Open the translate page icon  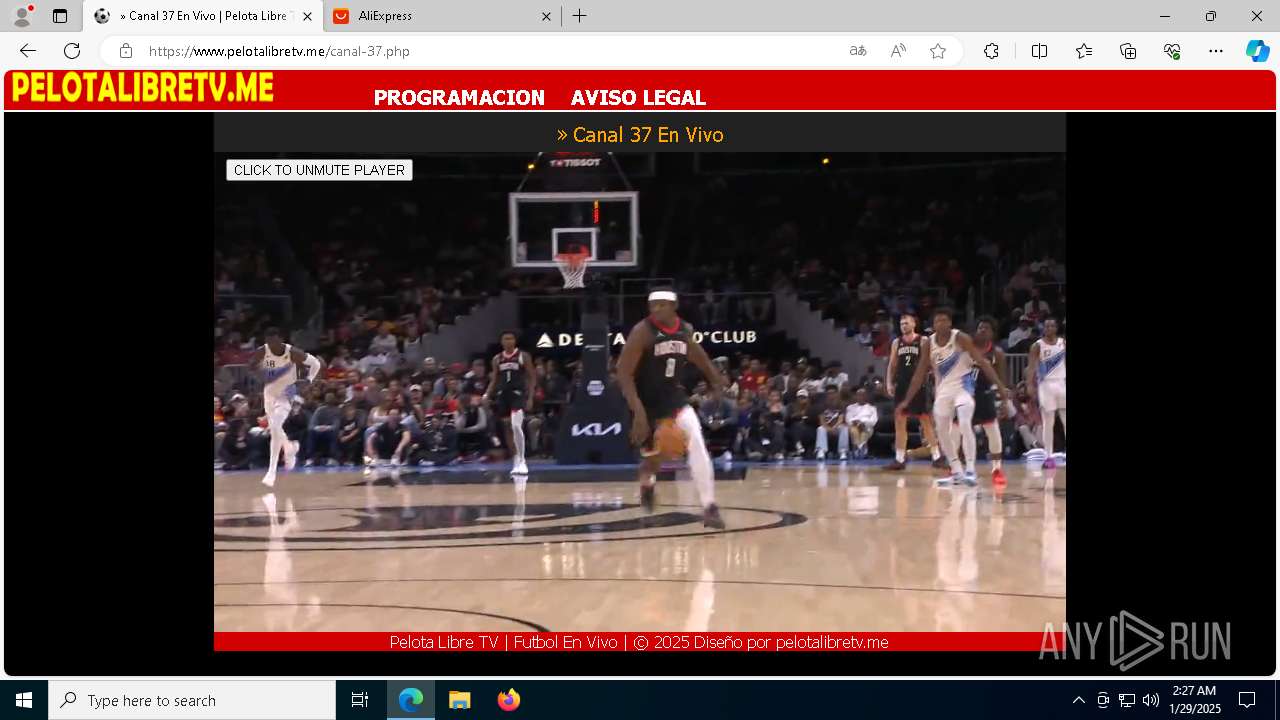(x=858, y=51)
